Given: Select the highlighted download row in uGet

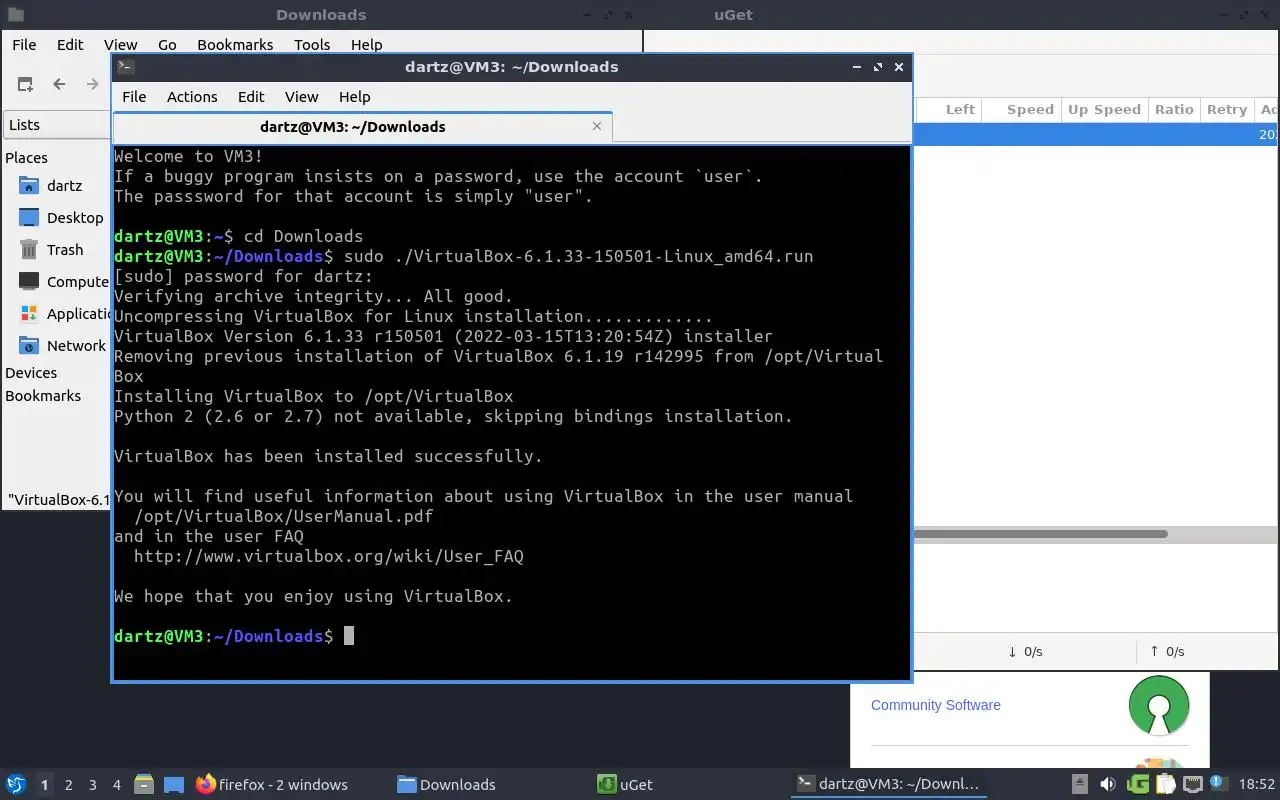Looking at the screenshot, I should [x=1097, y=134].
